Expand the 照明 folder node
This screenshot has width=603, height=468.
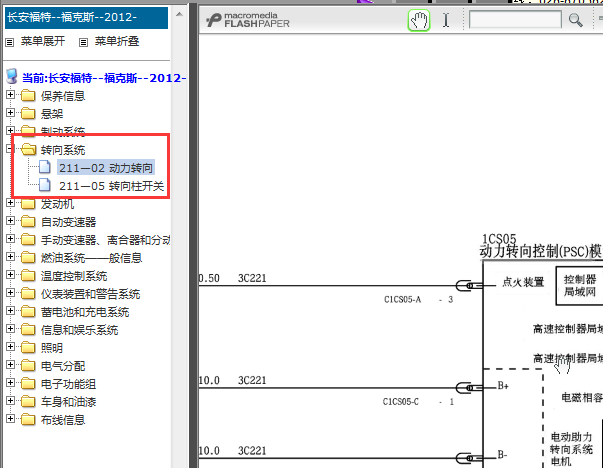(10, 346)
